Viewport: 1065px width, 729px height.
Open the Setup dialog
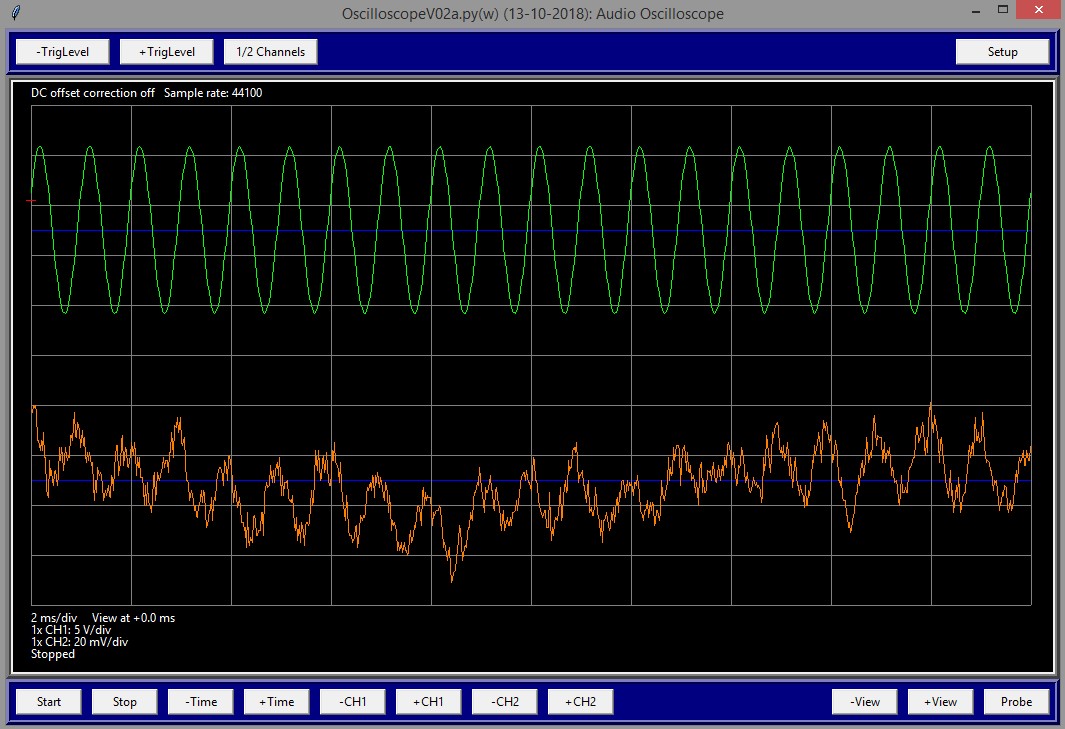[x=1002, y=52]
